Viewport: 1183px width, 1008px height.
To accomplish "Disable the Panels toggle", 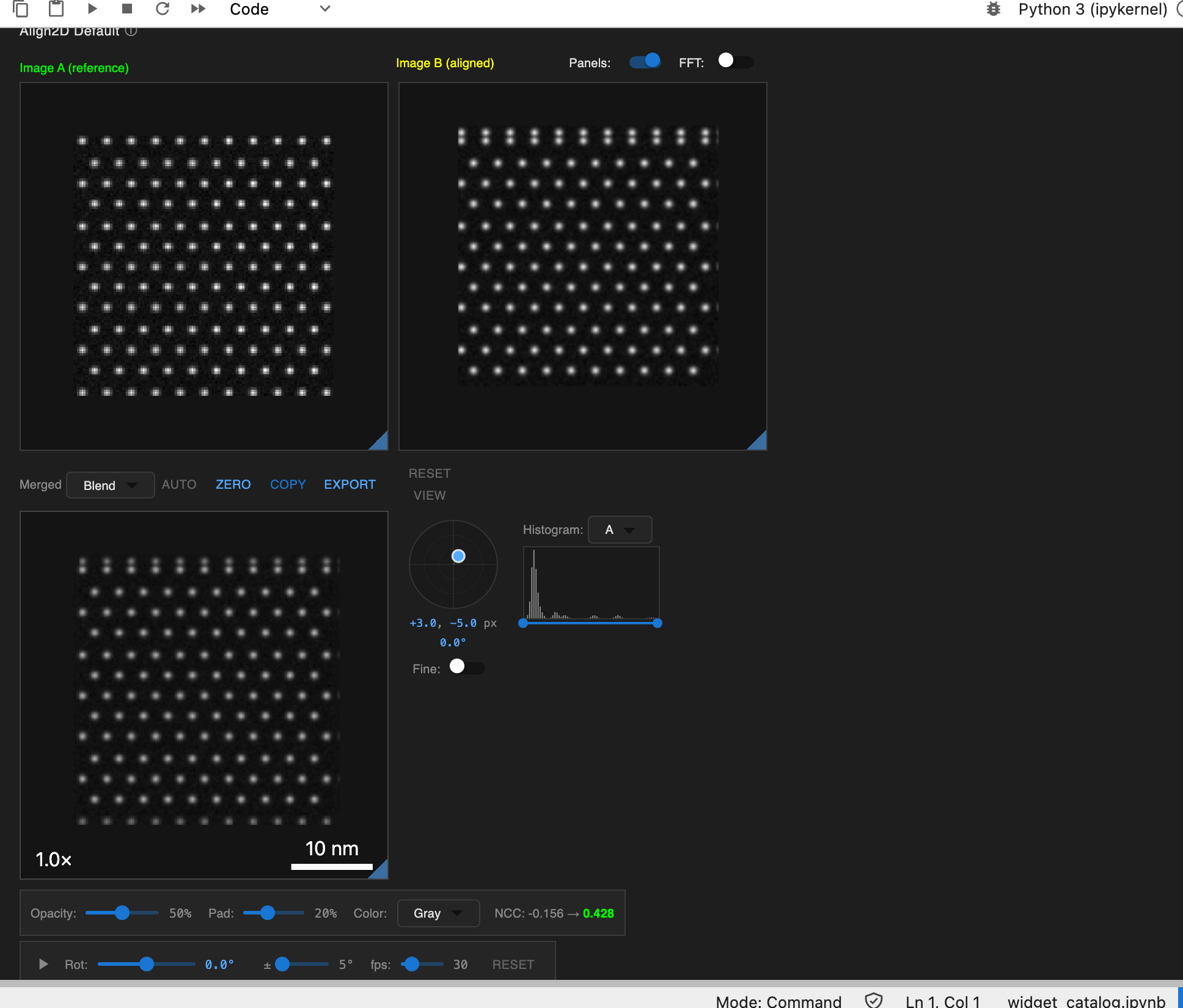I will [x=645, y=61].
